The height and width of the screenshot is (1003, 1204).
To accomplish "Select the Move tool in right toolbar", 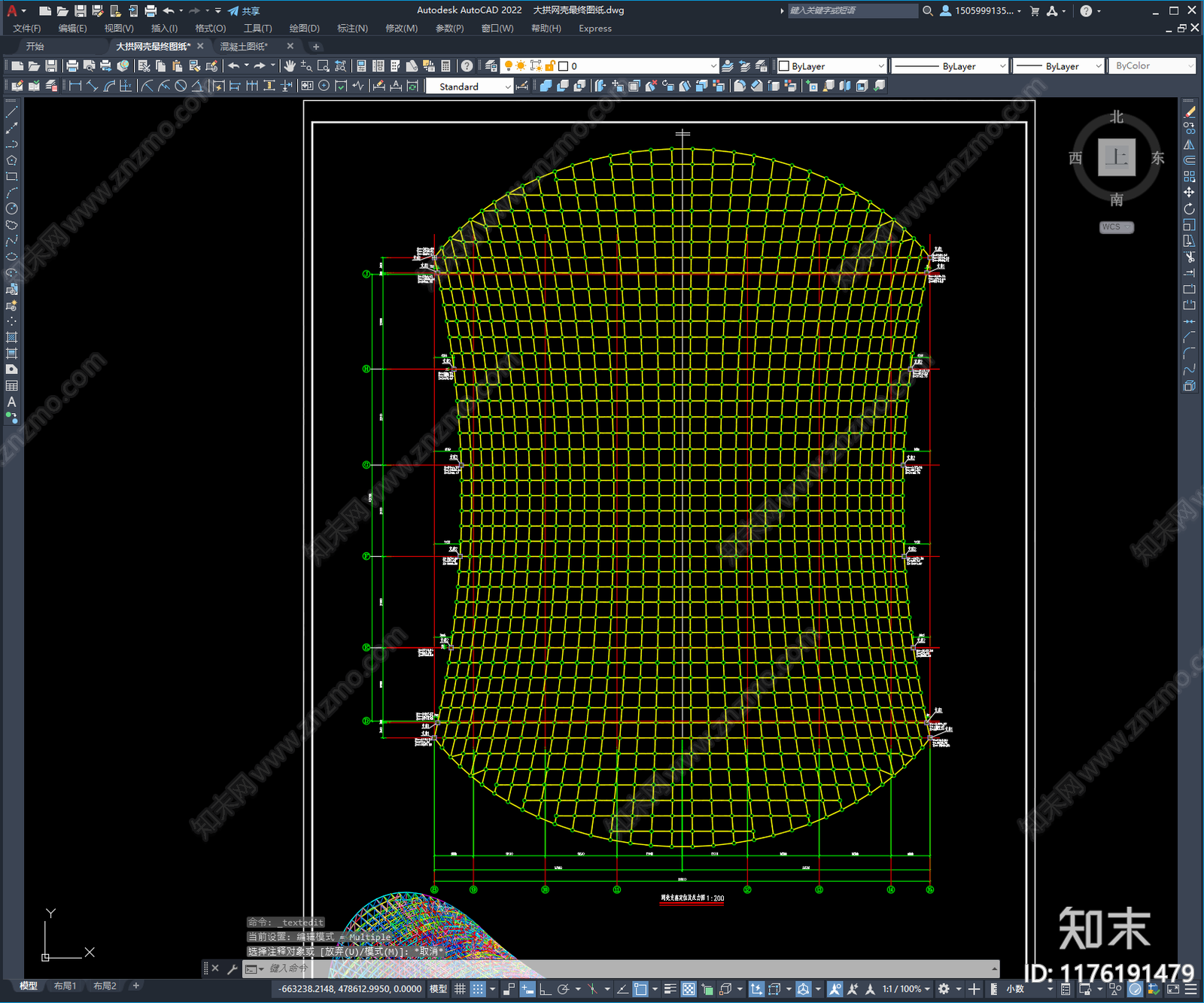I will [x=1189, y=193].
